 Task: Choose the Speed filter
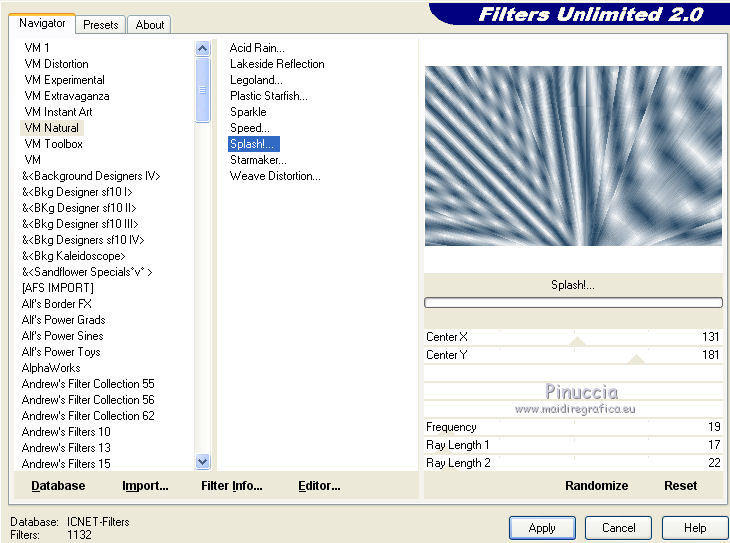tap(250, 128)
